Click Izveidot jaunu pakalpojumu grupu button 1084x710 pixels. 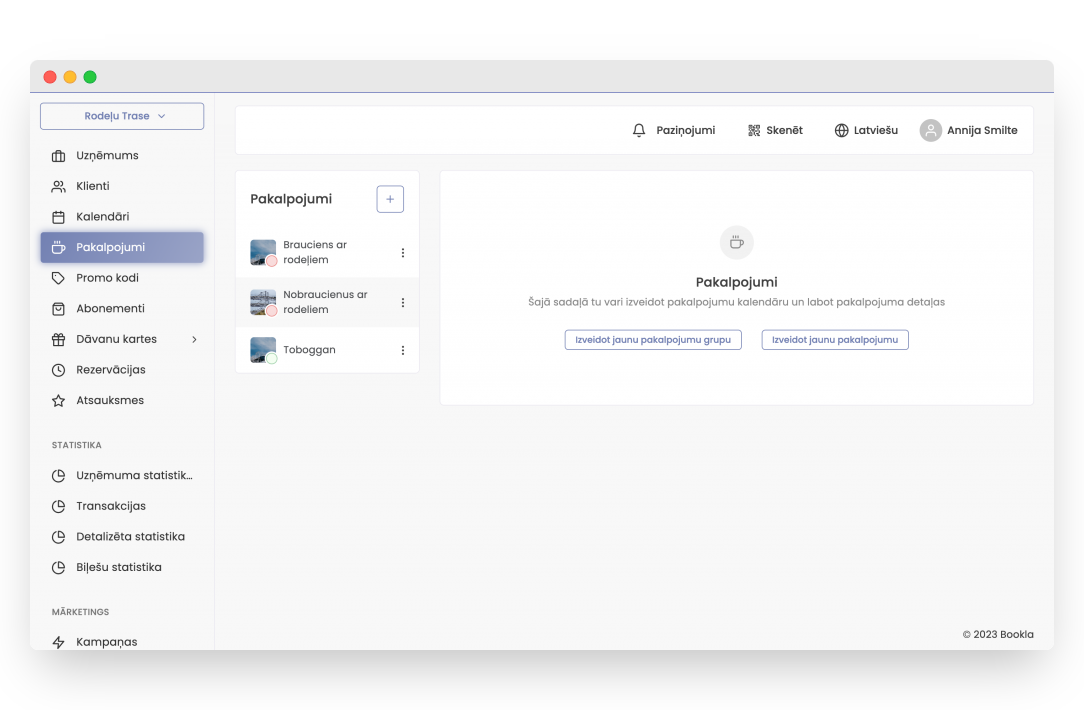point(653,340)
